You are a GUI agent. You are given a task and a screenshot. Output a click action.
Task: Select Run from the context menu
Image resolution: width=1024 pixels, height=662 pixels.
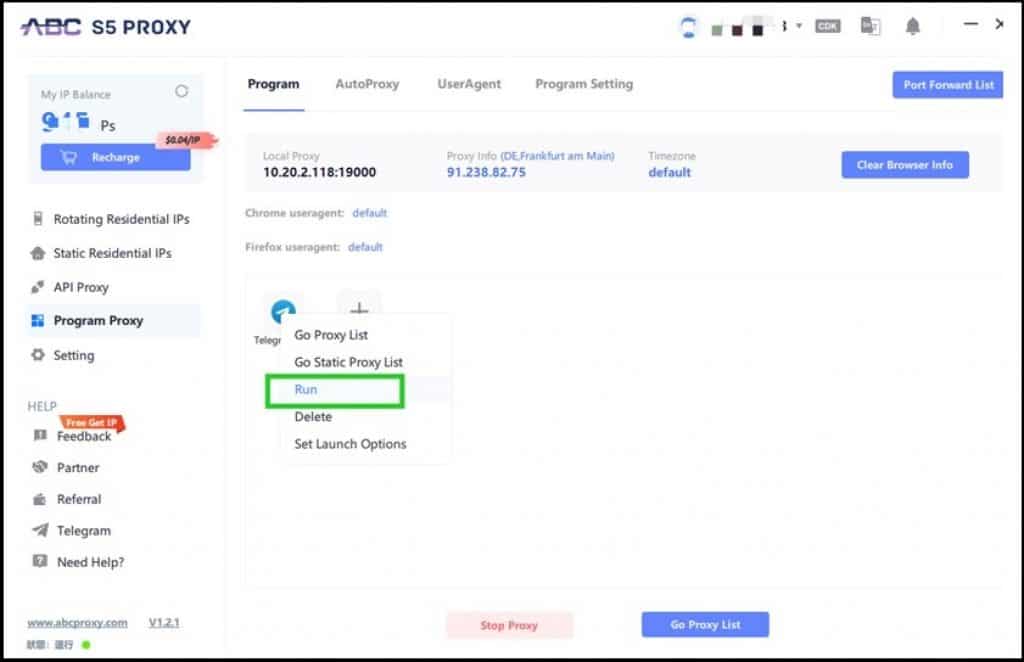pyautogui.click(x=306, y=390)
